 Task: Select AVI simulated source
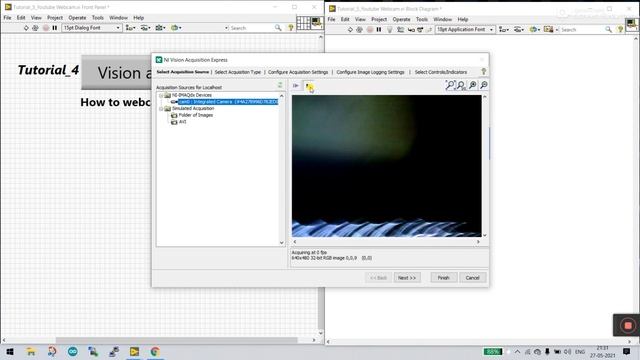click(182, 122)
